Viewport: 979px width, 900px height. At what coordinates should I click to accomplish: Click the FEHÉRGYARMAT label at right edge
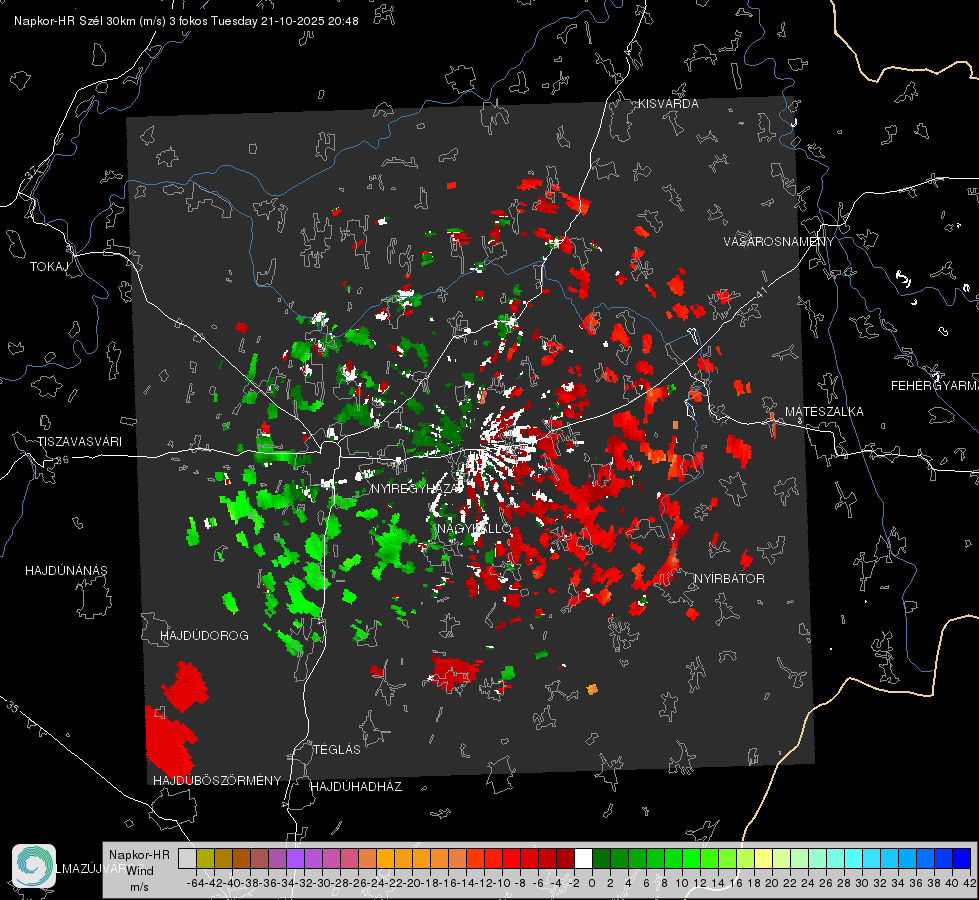pos(934,386)
